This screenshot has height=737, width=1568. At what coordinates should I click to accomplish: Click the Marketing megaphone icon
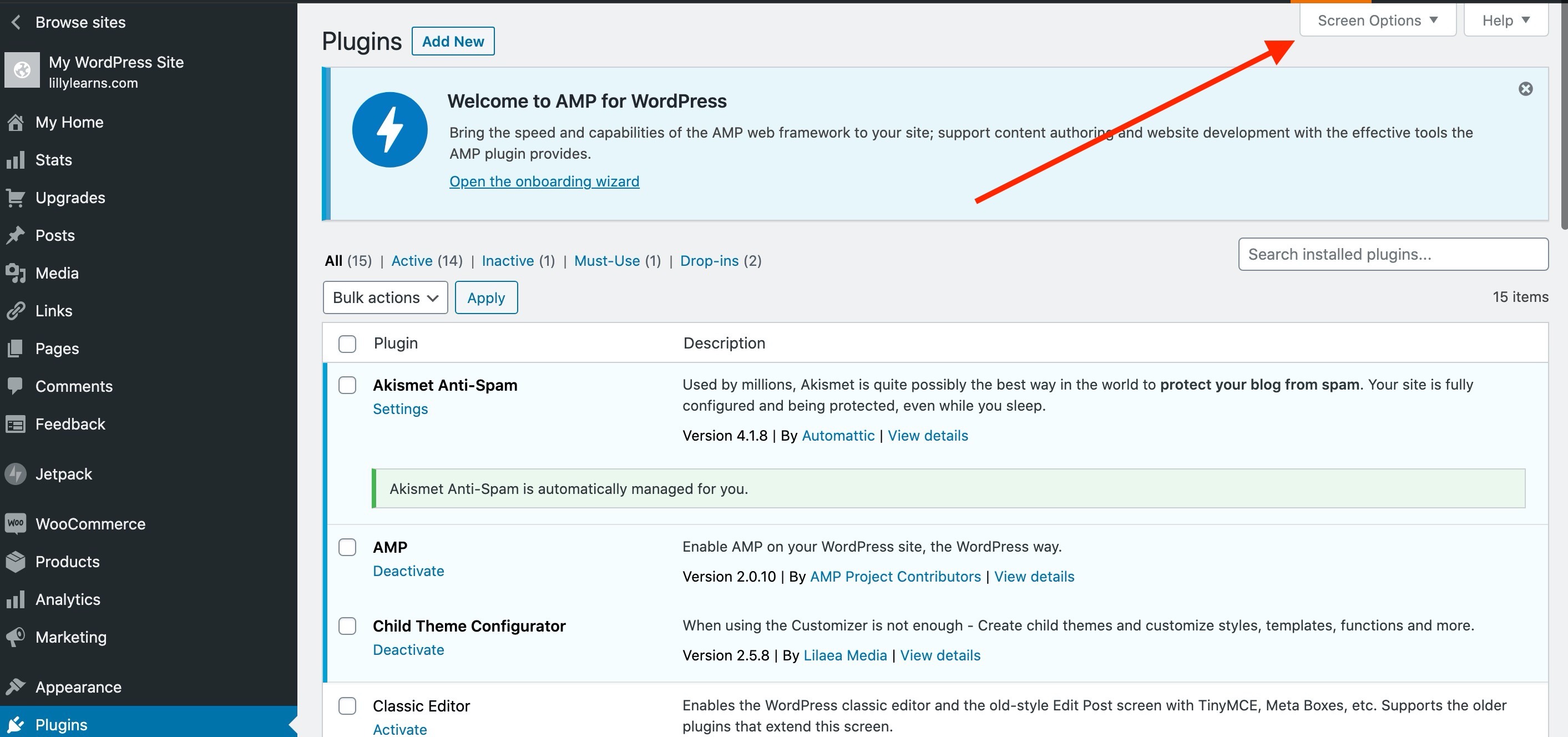click(16, 637)
